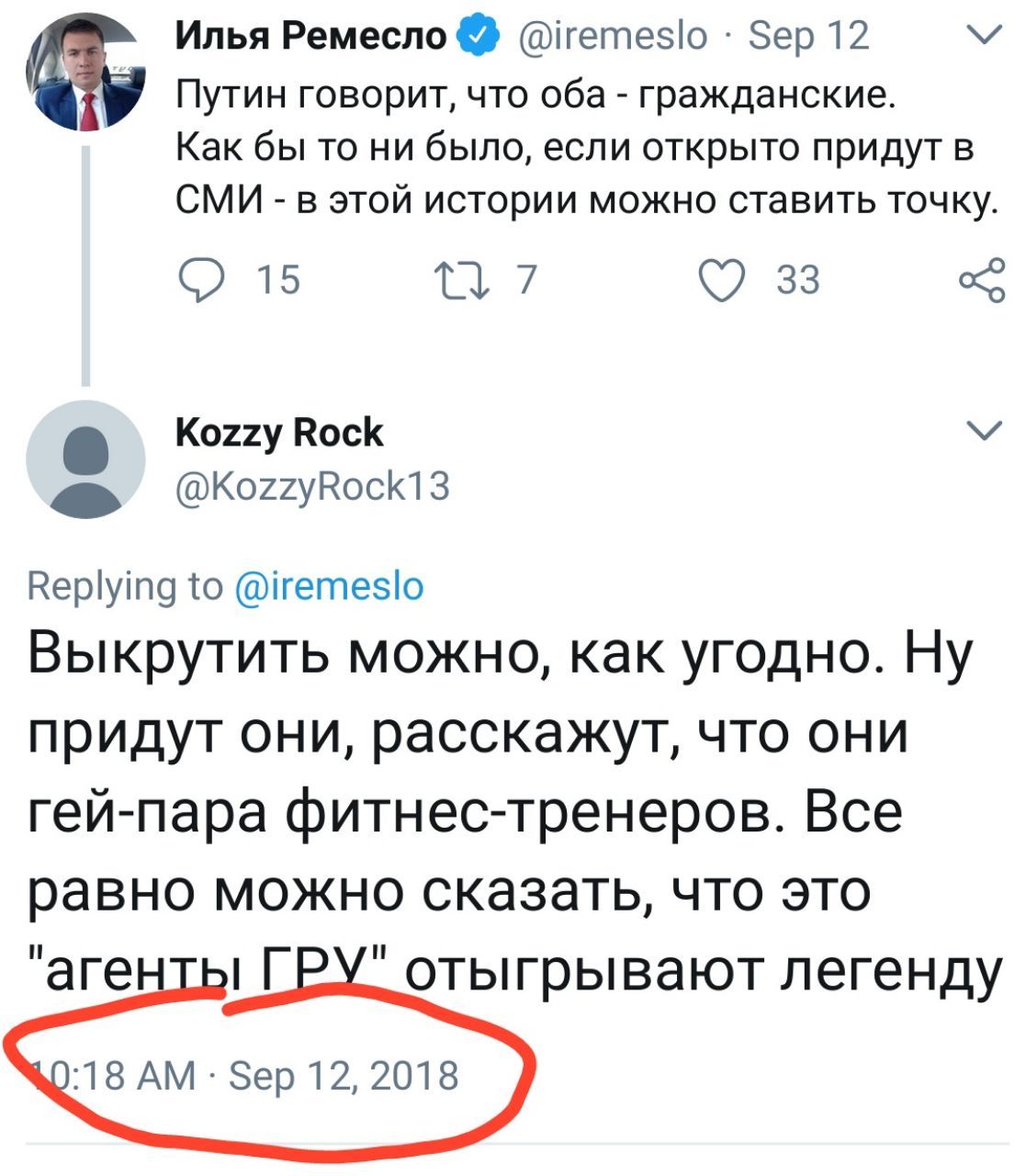The width and height of the screenshot is (1026, 1176).
Task: Click the retweet count 7
Action: [x=526, y=280]
